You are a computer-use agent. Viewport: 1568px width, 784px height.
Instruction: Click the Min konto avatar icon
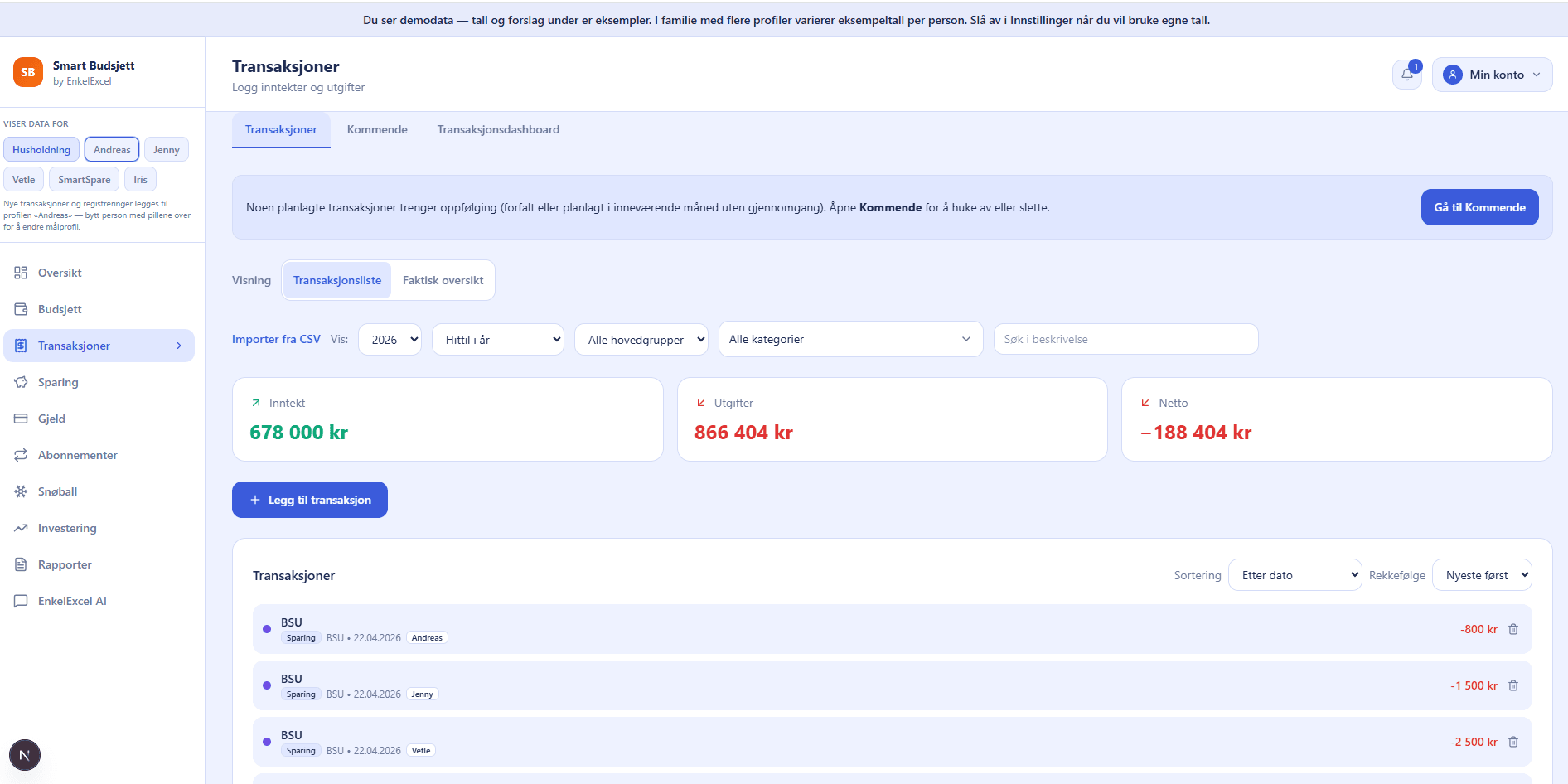click(x=1453, y=75)
